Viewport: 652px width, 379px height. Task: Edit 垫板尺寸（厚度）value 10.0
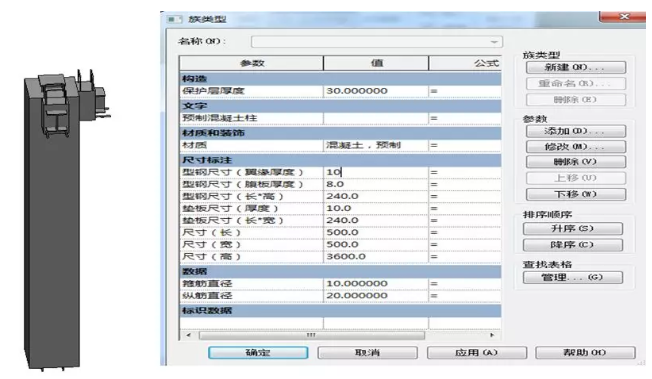point(375,208)
